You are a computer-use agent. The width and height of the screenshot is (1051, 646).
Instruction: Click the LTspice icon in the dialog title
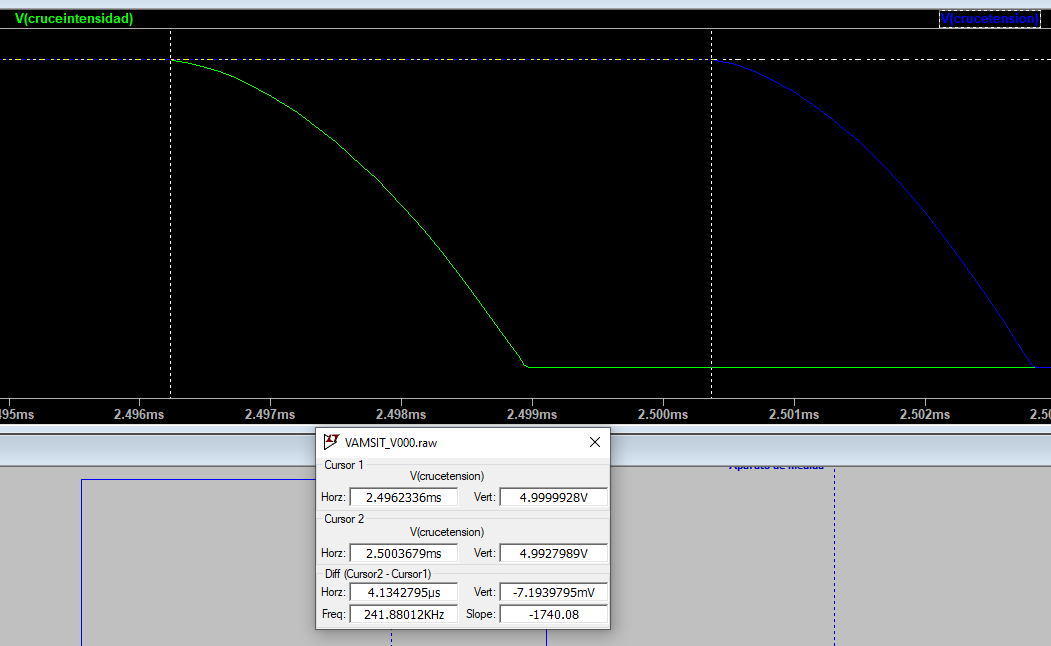point(331,442)
